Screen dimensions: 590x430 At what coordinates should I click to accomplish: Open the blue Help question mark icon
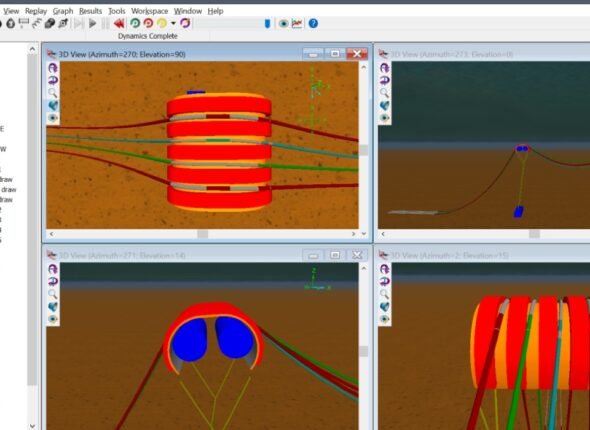(313, 23)
